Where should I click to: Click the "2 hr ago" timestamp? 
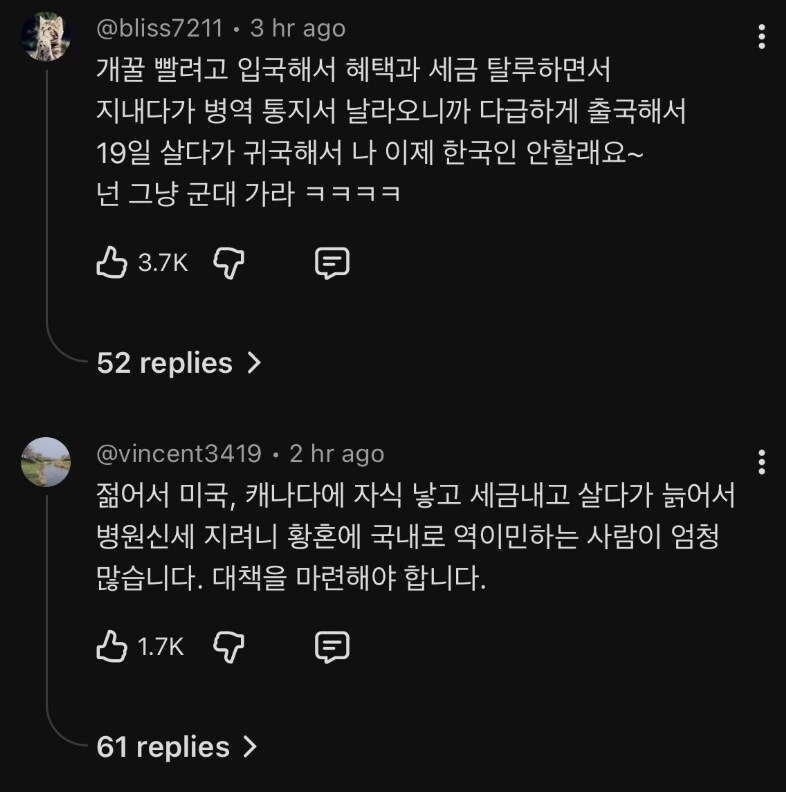336,454
